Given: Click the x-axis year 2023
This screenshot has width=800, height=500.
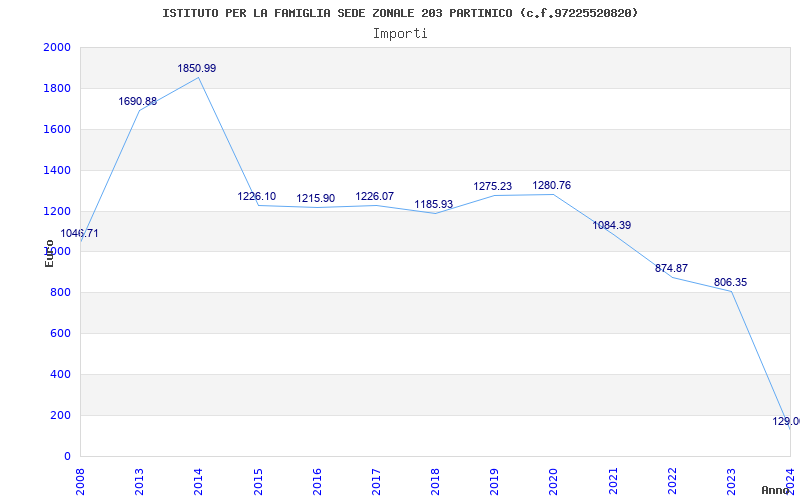Looking at the screenshot, I should click(731, 481).
